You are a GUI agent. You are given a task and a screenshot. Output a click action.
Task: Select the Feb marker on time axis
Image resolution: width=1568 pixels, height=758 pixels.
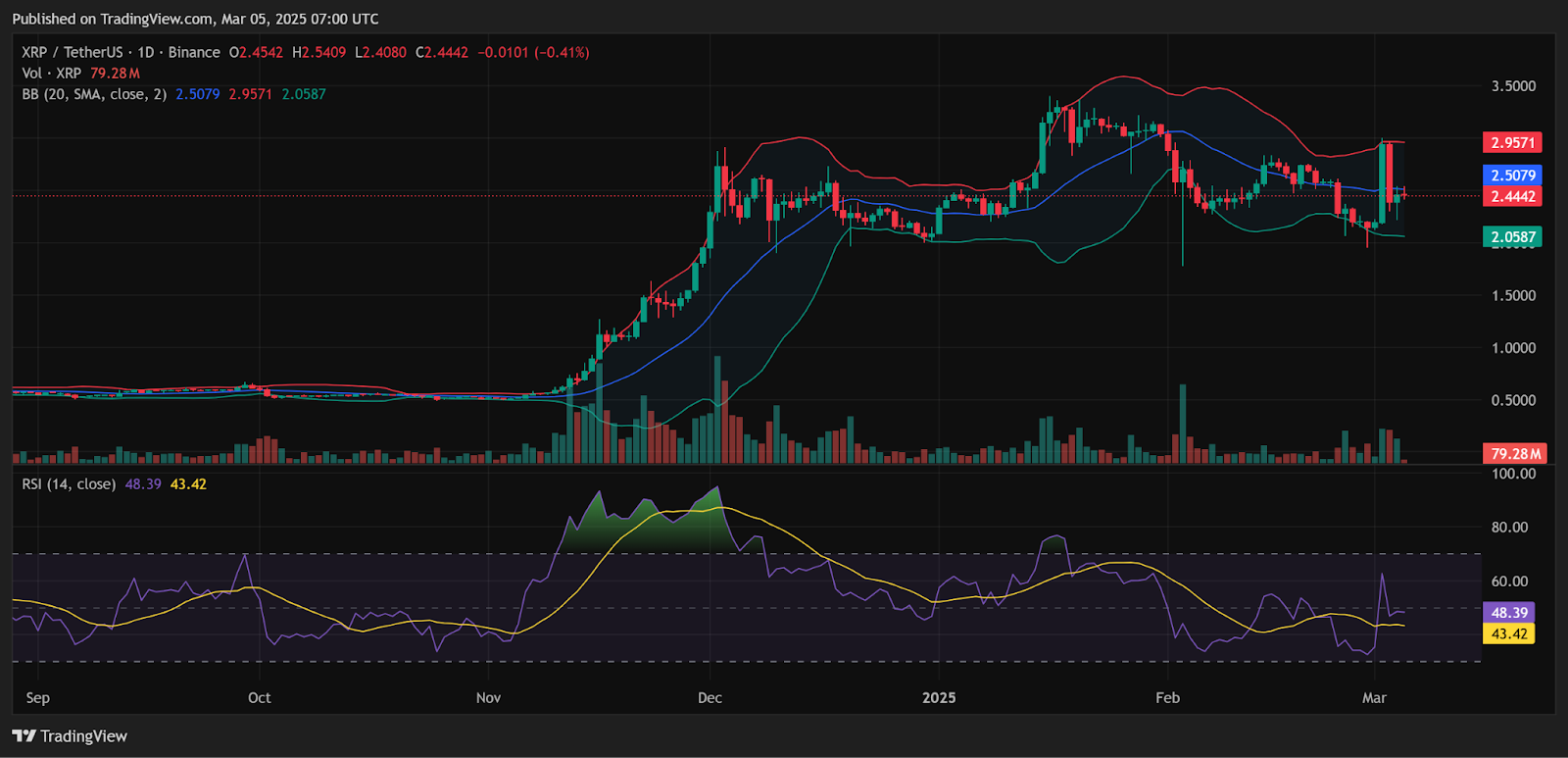pyautogui.click(x=1167, y=698)
